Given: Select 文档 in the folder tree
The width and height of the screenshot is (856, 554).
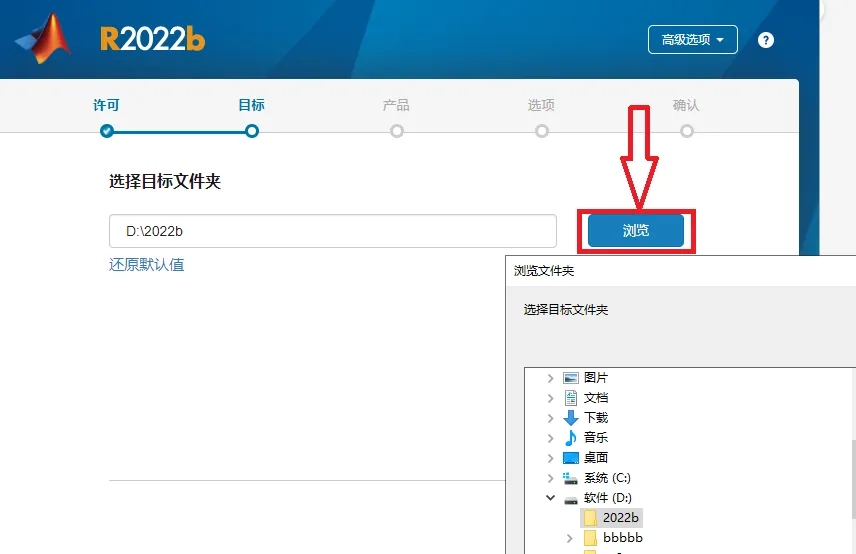Looking at the screenshot, I should (x=596, y=398).
